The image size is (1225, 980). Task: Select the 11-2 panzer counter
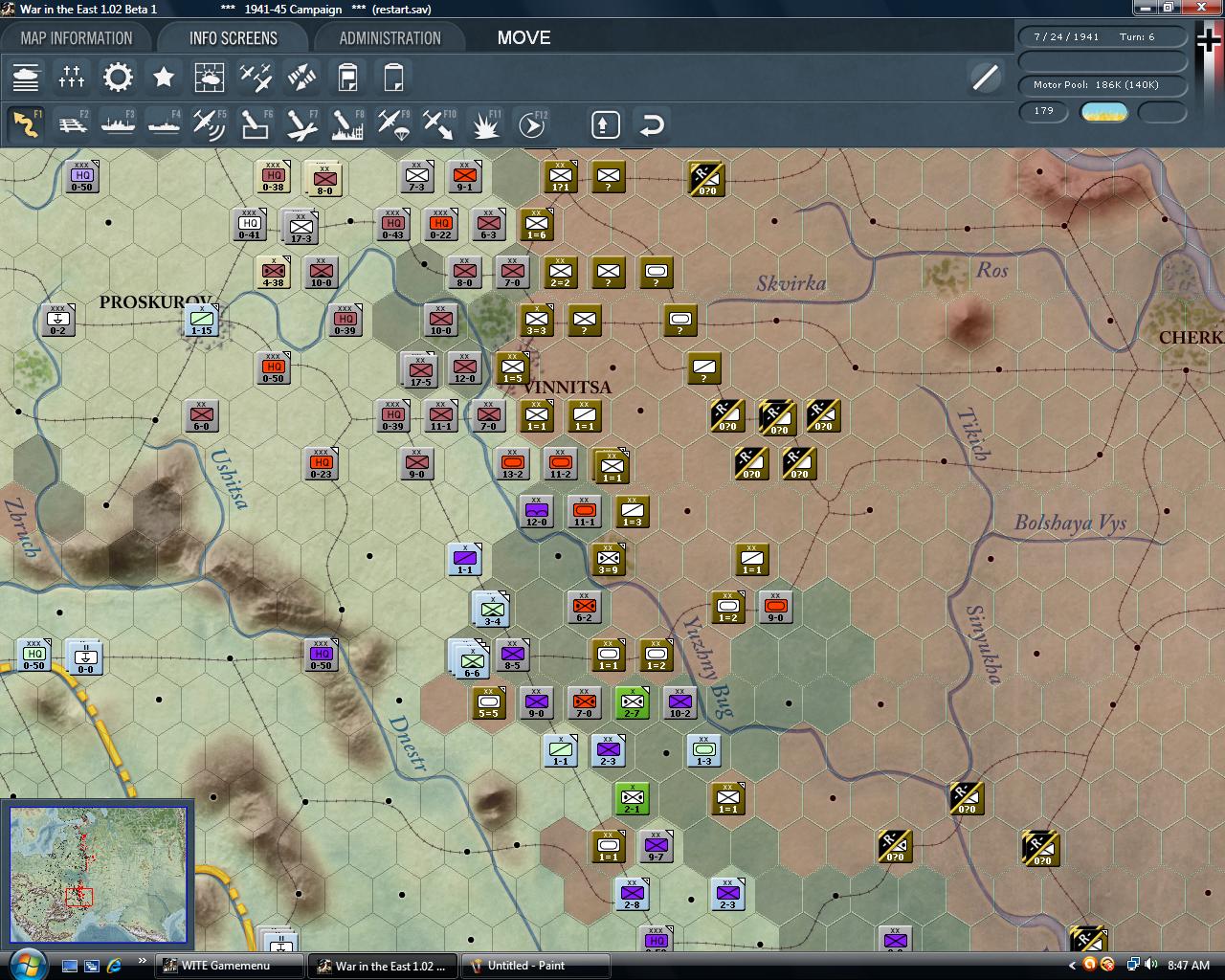560,463
